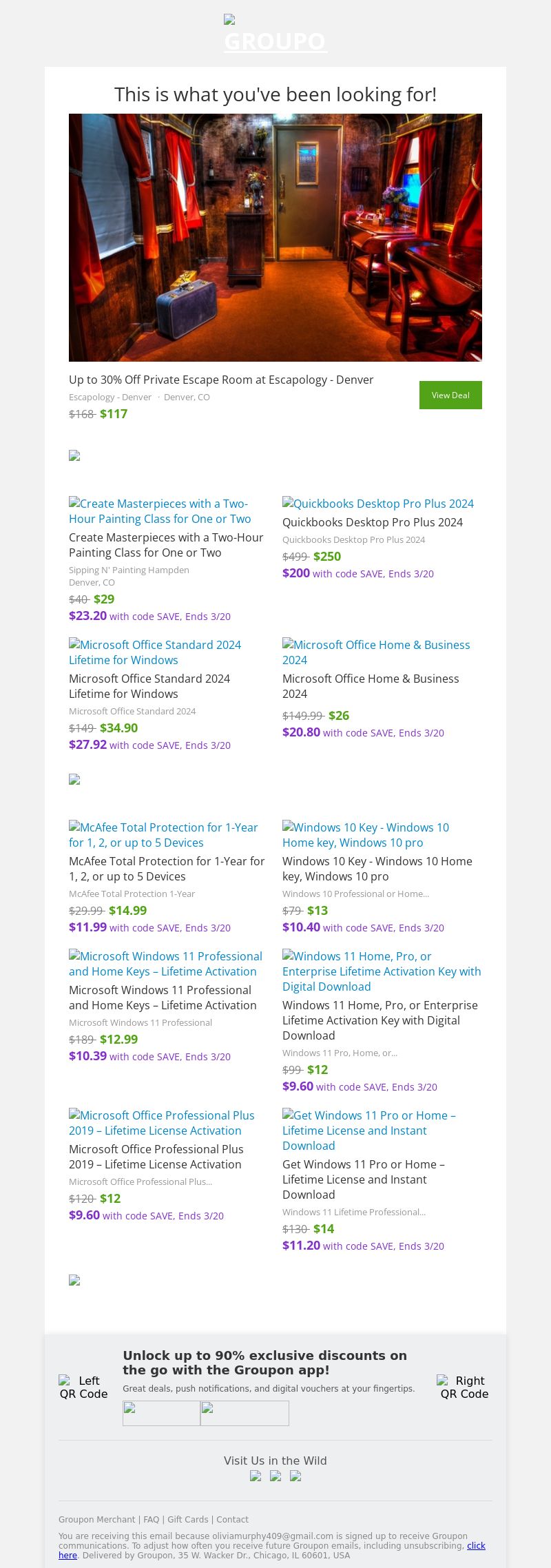Click the Right QR Code image
Viewport: 551px width, 1568px height.
tap(464, 1387)
